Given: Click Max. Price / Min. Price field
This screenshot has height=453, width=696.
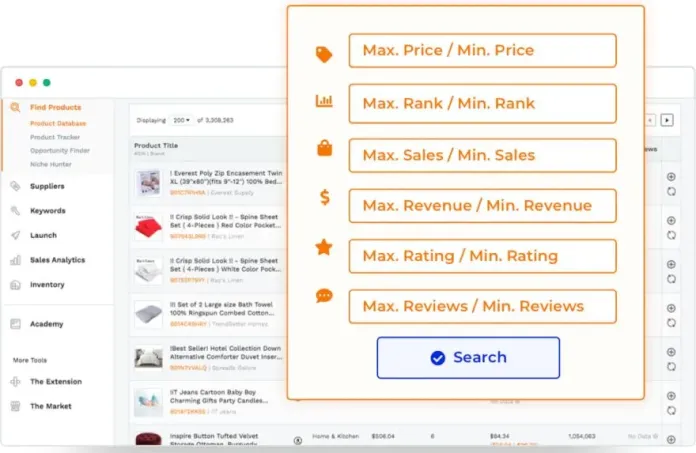Looking at the screenshot, I should [x=482, y=51].
